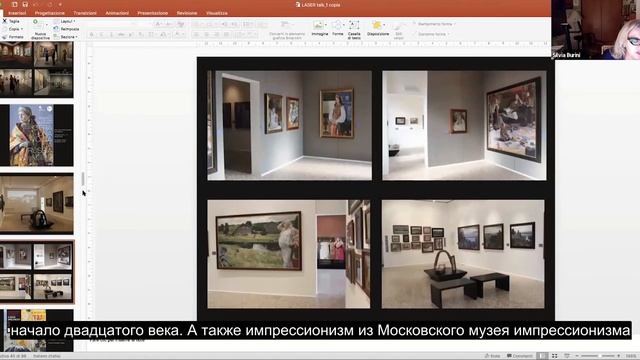The width and height of the screenshot is (640, 360).
Task: Click the top-right gallery photo on slide
Action: [464, 125]
